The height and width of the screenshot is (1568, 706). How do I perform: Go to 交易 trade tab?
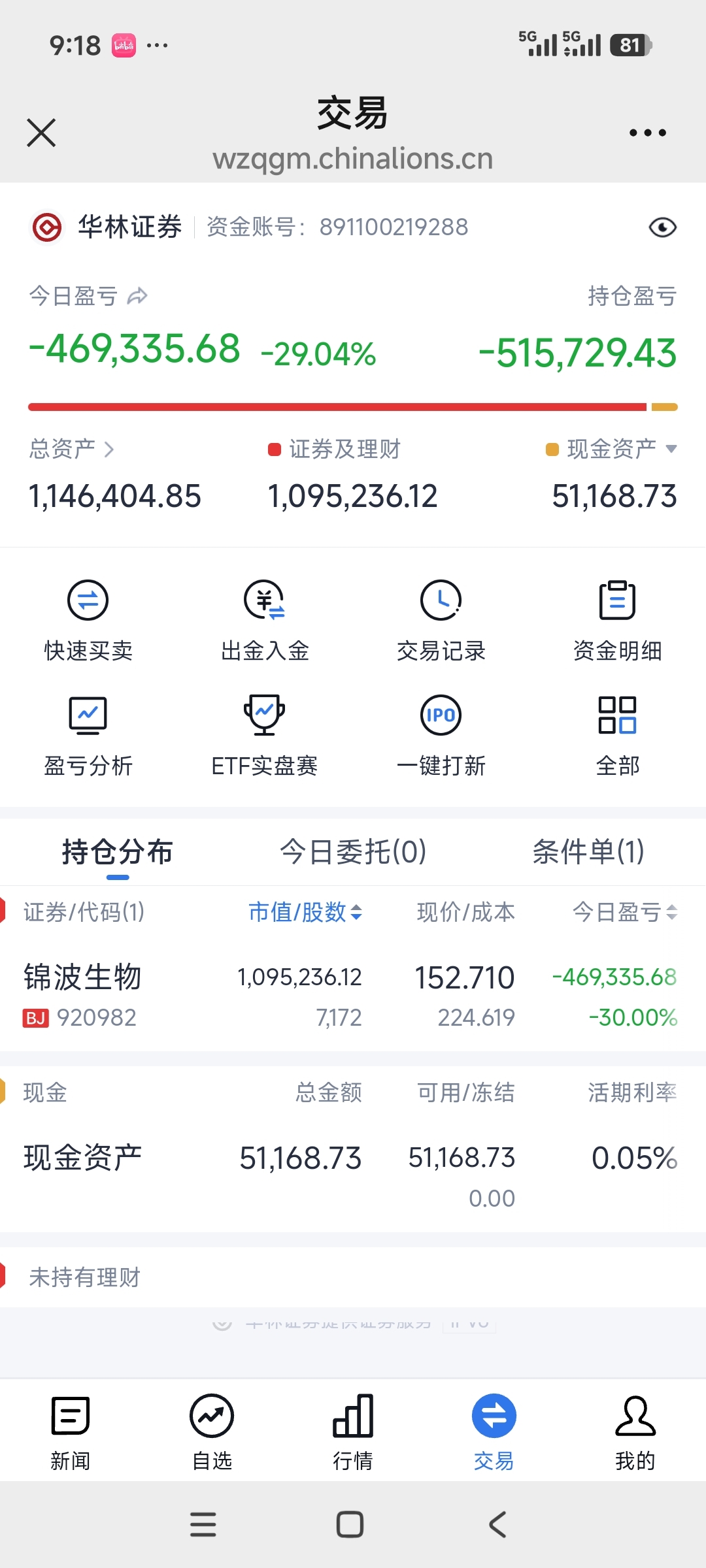494,1433
